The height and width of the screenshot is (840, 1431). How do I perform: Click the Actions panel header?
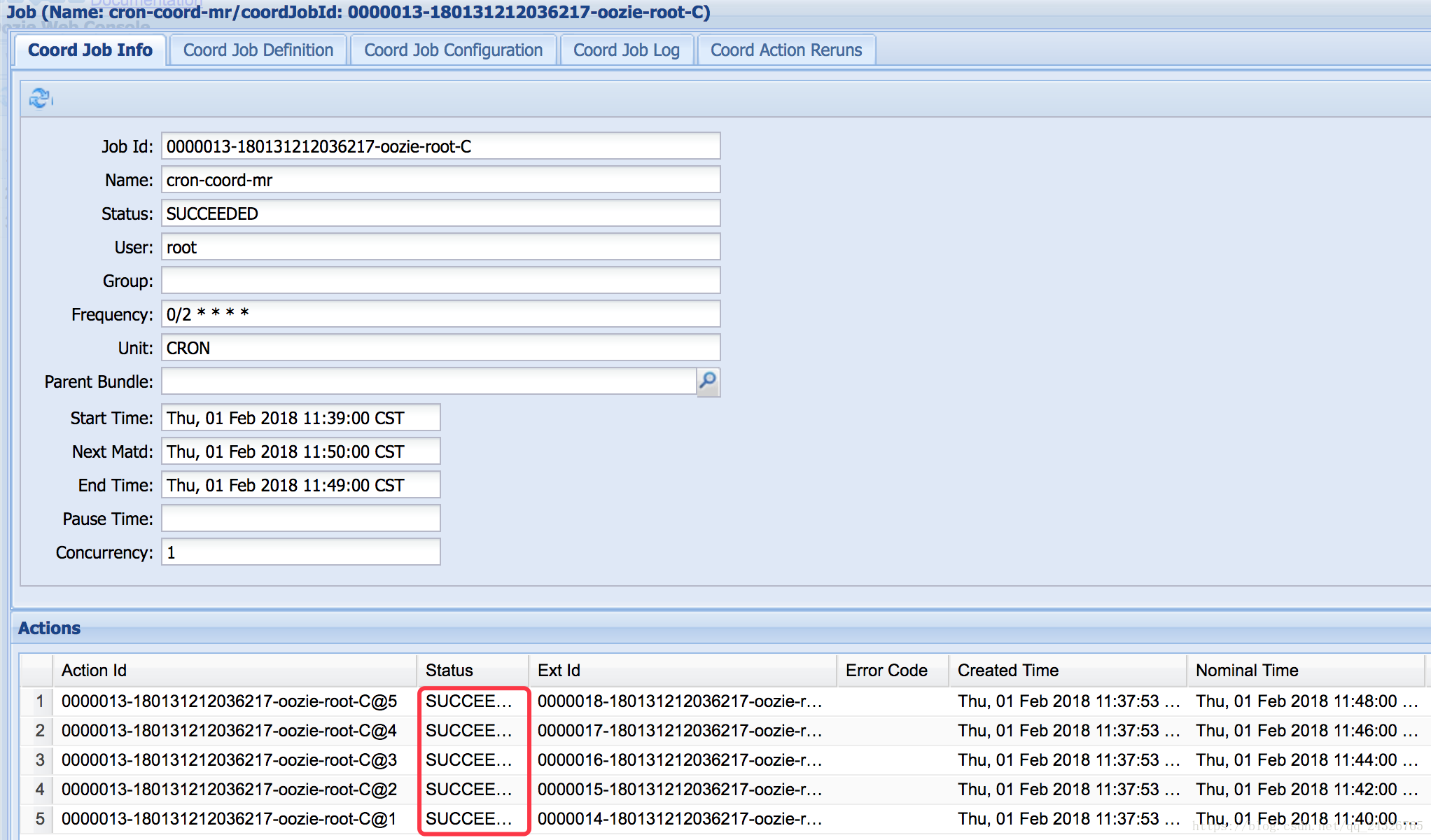tap(721, 628)
